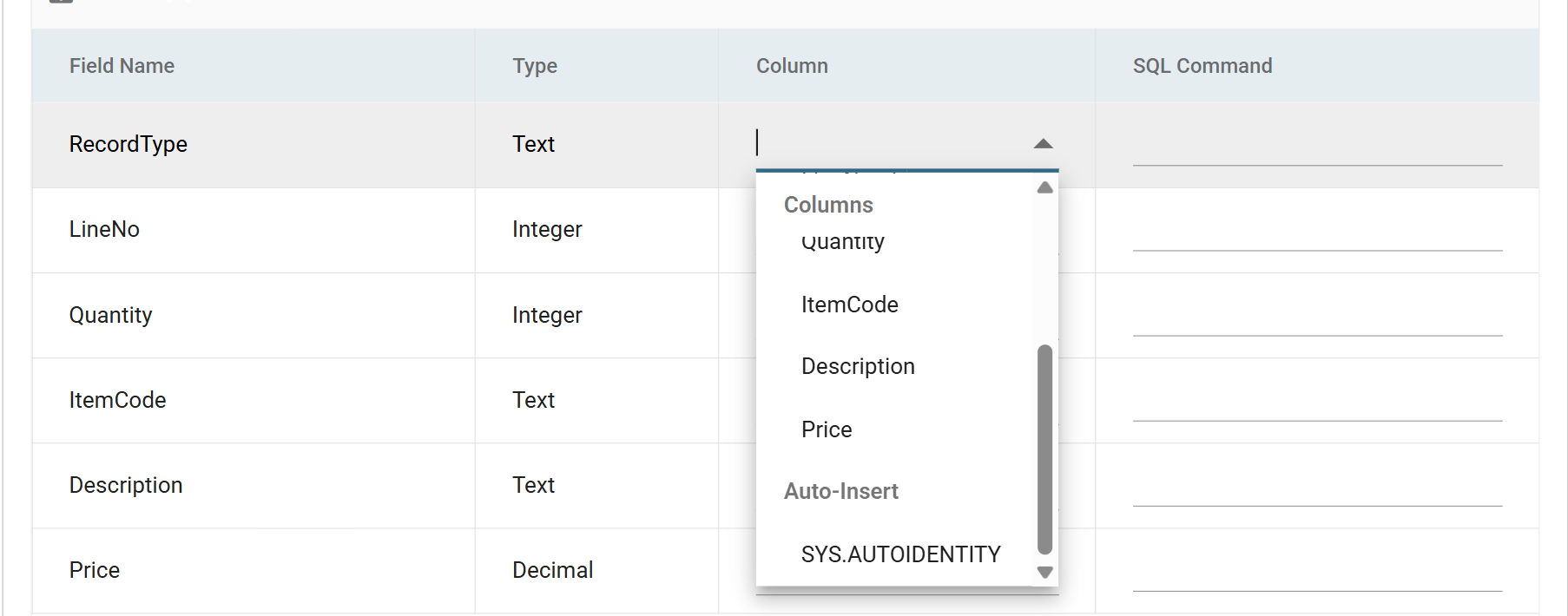
Task: Select the RecordType field name cell
Action: pos(254,144)
